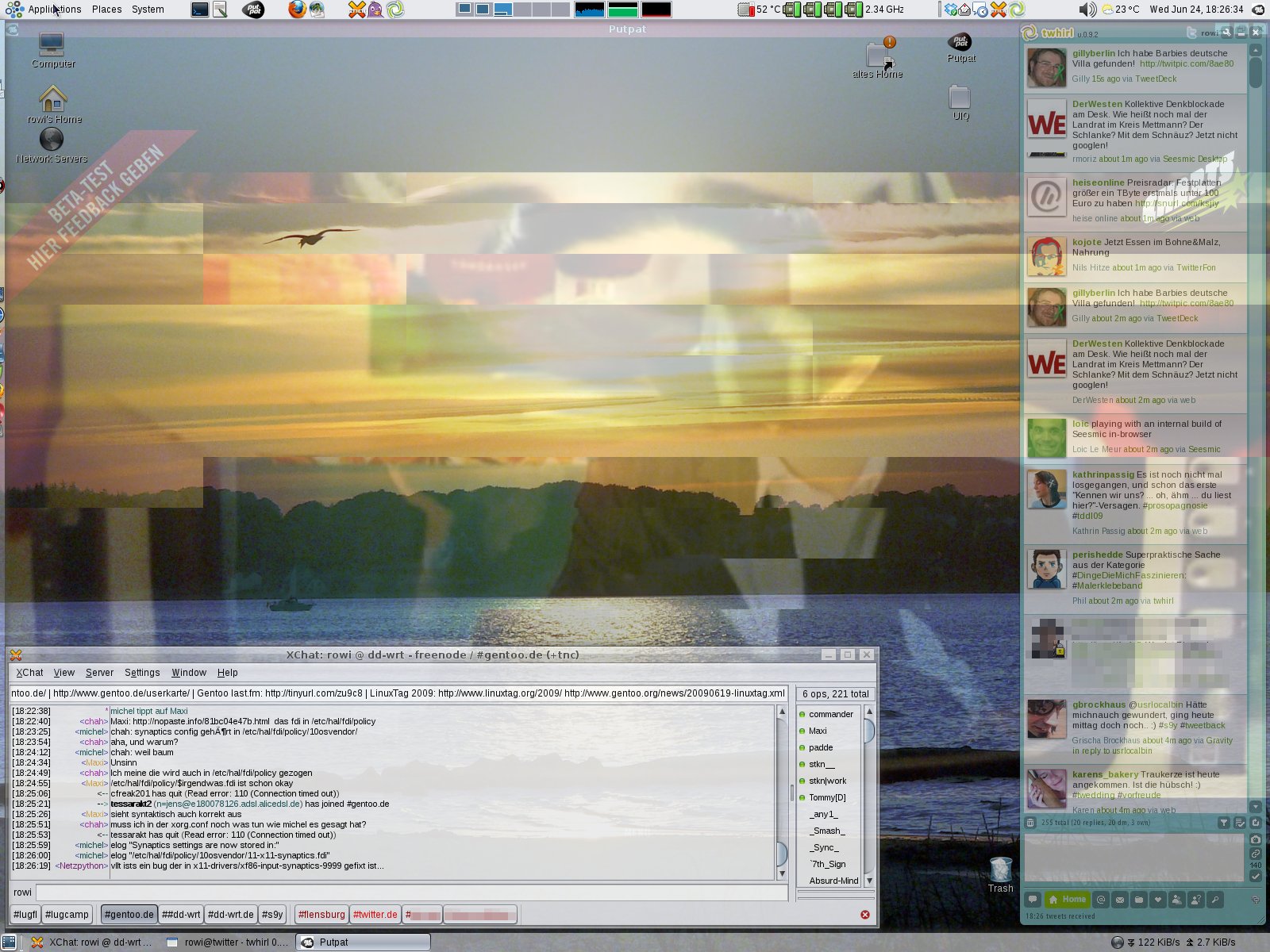Open Network Servers desktop icon
Screen dimensions: 1270x952
click(52, 145)
